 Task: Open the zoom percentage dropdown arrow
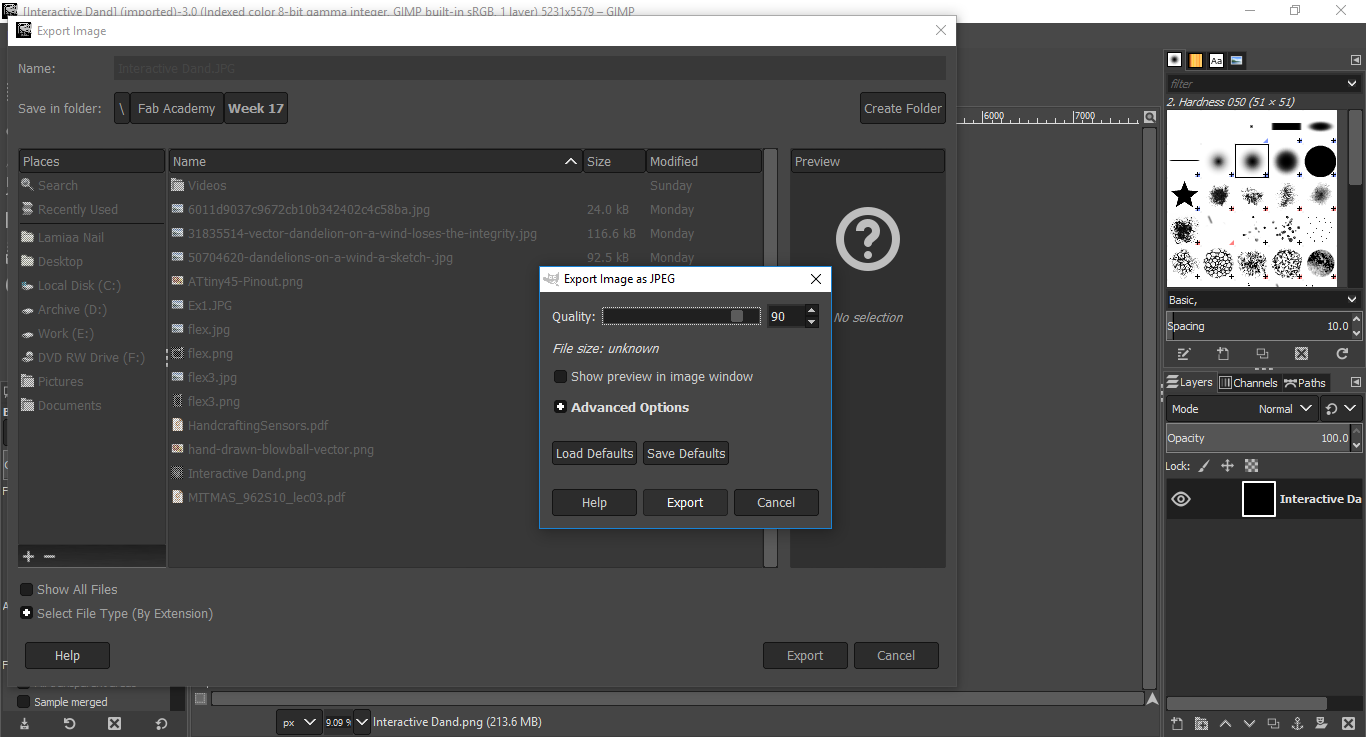point(361,722)
